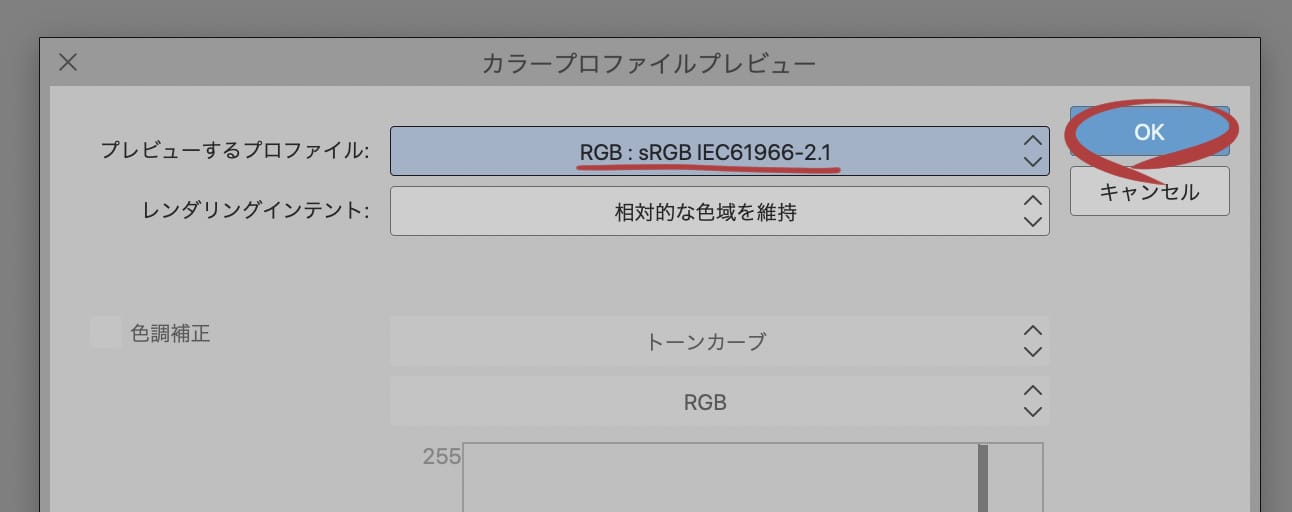Close the カラープロファイルプレビュー dialog with X
Viewport: 1292px width, 512px height.
point(68,63)
